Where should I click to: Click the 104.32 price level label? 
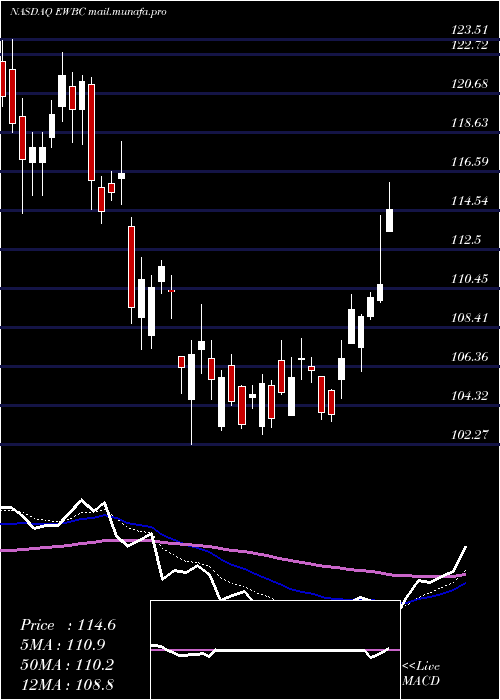[469, 396]
